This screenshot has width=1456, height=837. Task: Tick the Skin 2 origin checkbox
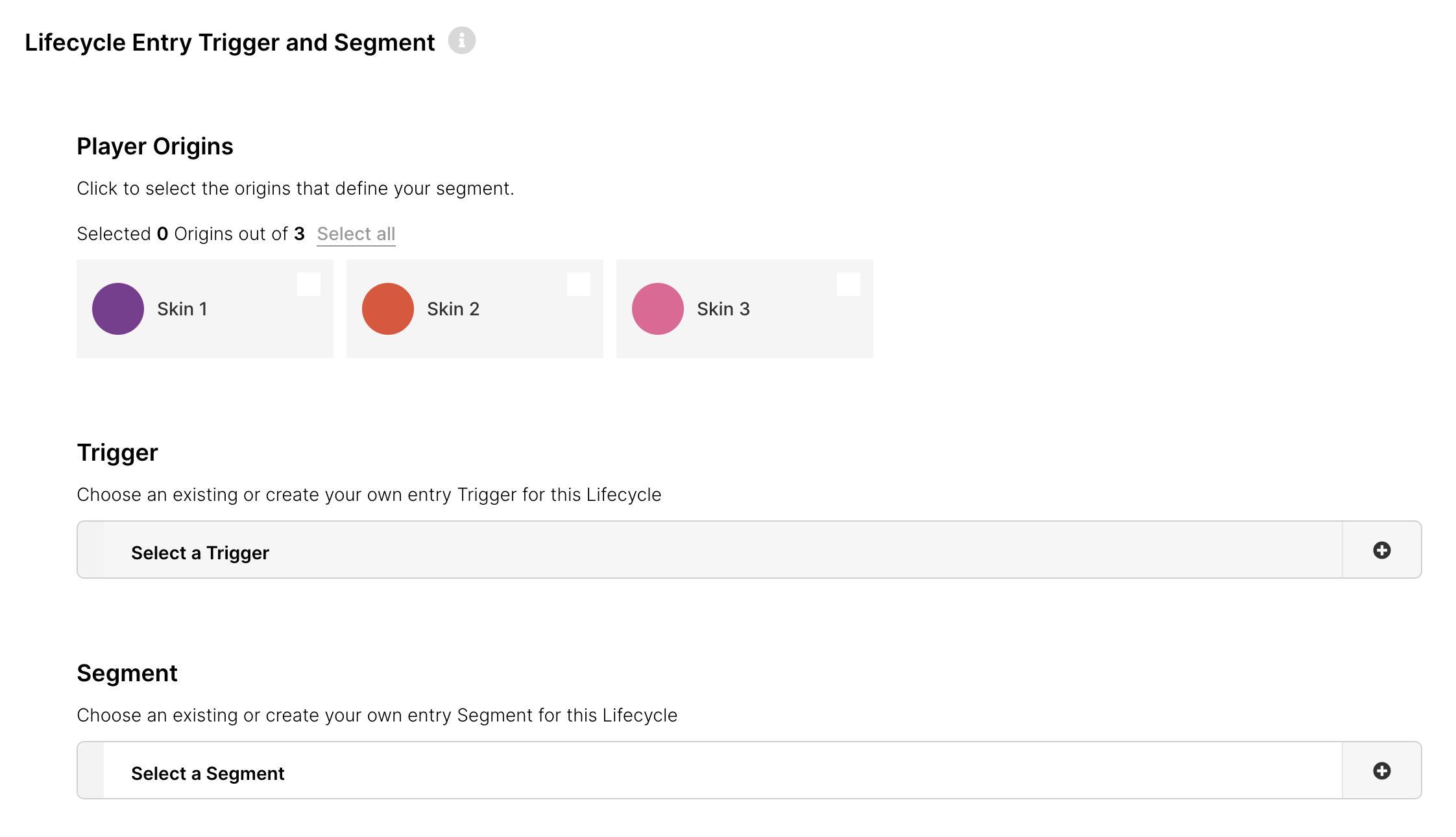[579, 284]
